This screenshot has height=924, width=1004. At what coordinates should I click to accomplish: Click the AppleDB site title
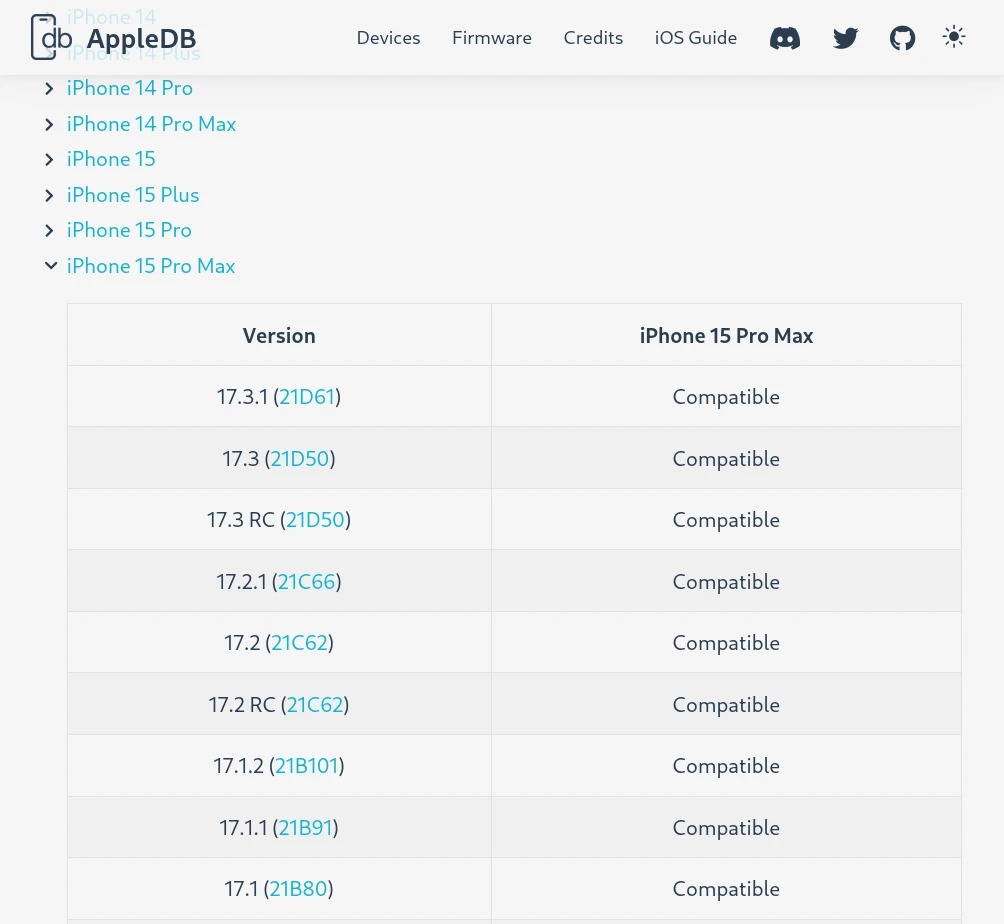[142, 38]
